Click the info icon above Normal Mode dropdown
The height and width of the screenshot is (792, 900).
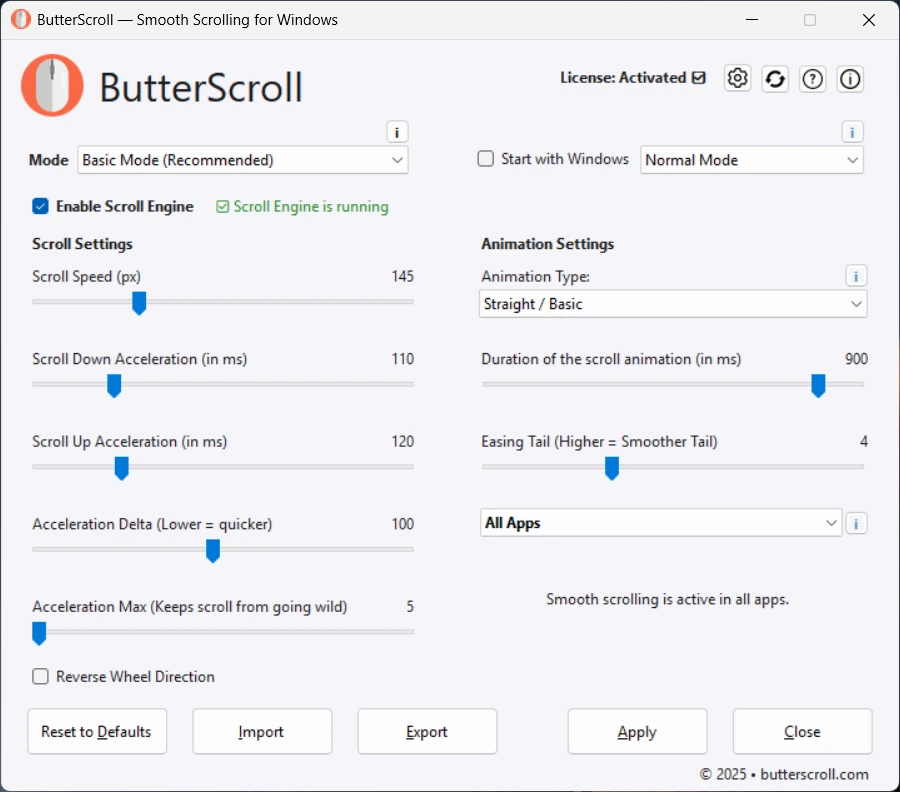pos(852,133)
